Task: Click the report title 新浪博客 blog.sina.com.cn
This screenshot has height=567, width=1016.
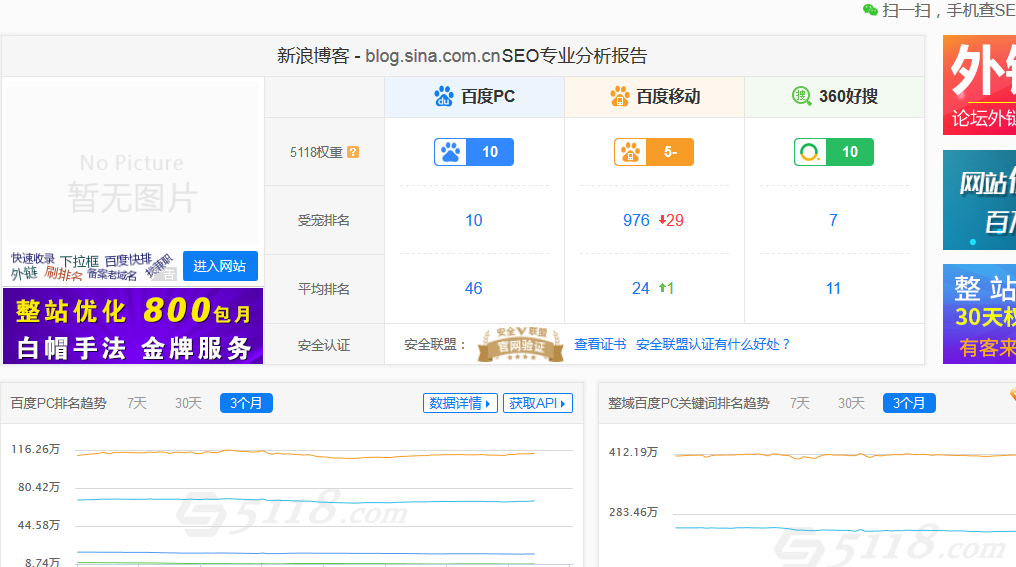Action: [462, 56]
